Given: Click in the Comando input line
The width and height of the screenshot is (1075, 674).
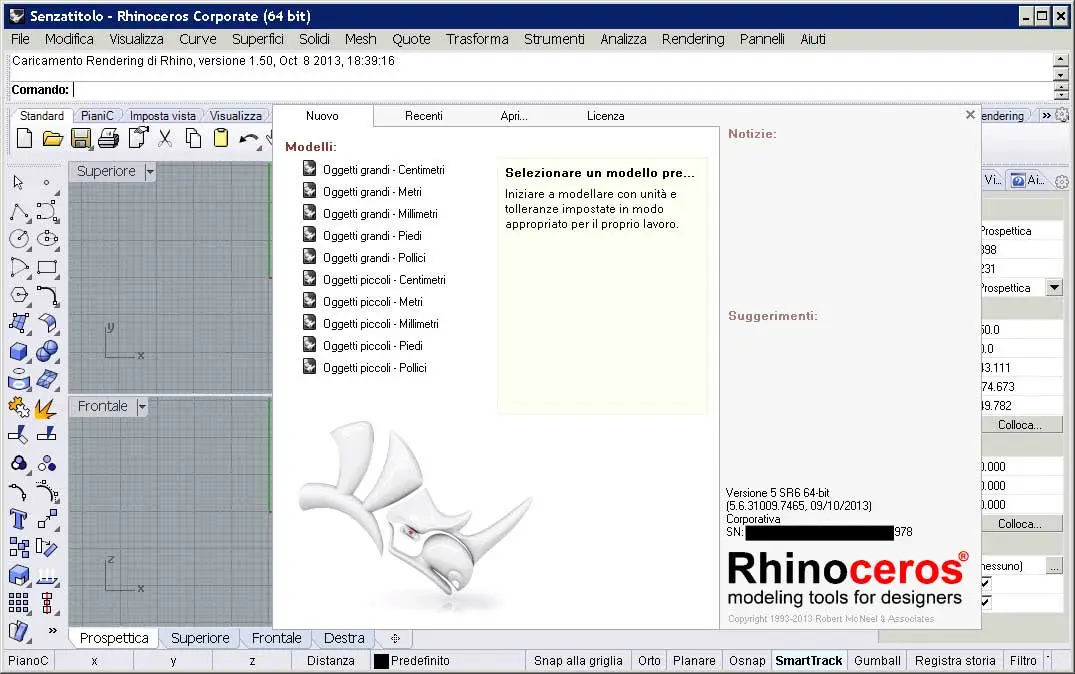Looking at the screenshot, I should click(x=562, y=90).
